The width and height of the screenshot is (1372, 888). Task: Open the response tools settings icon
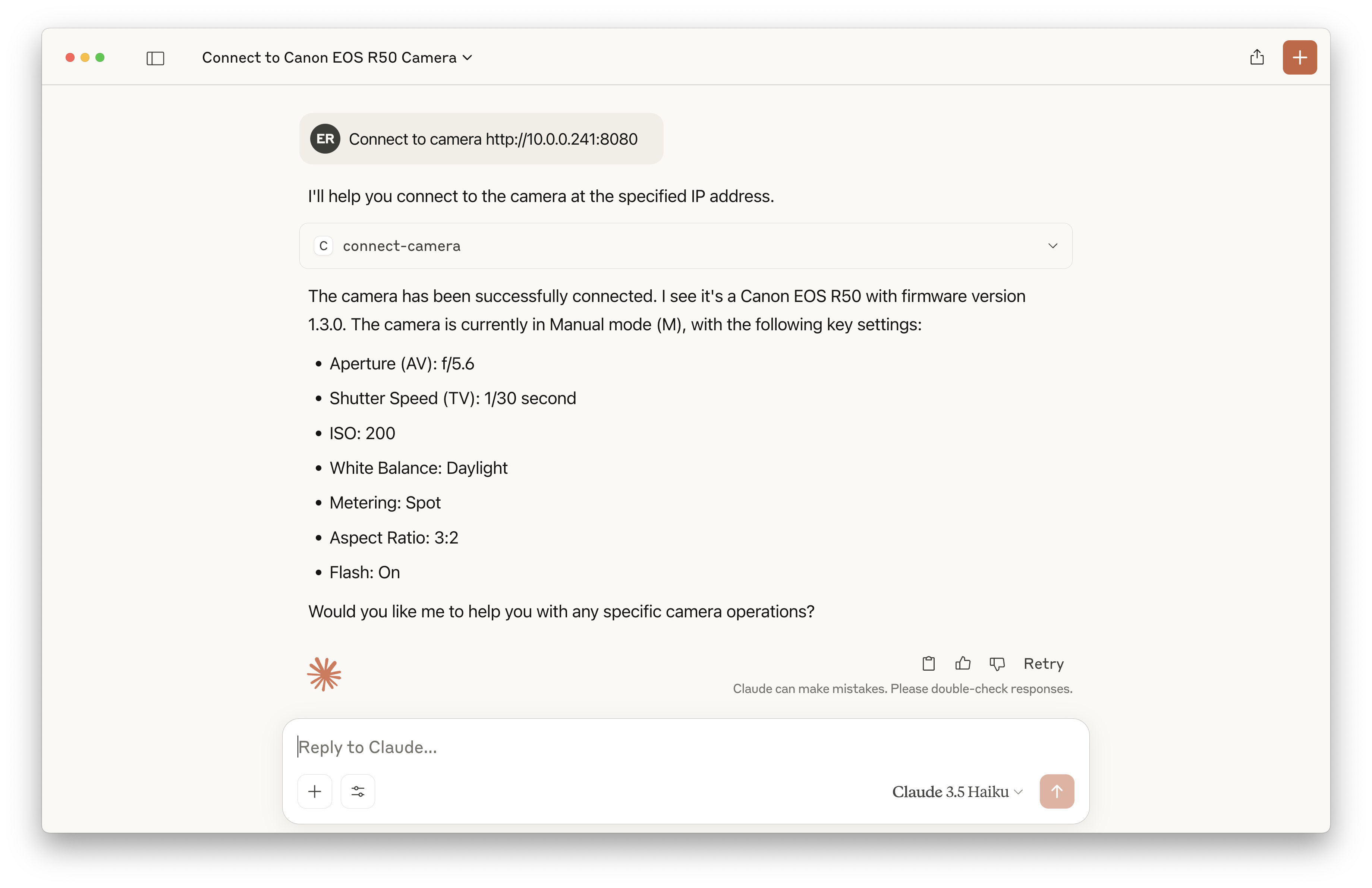358,791
